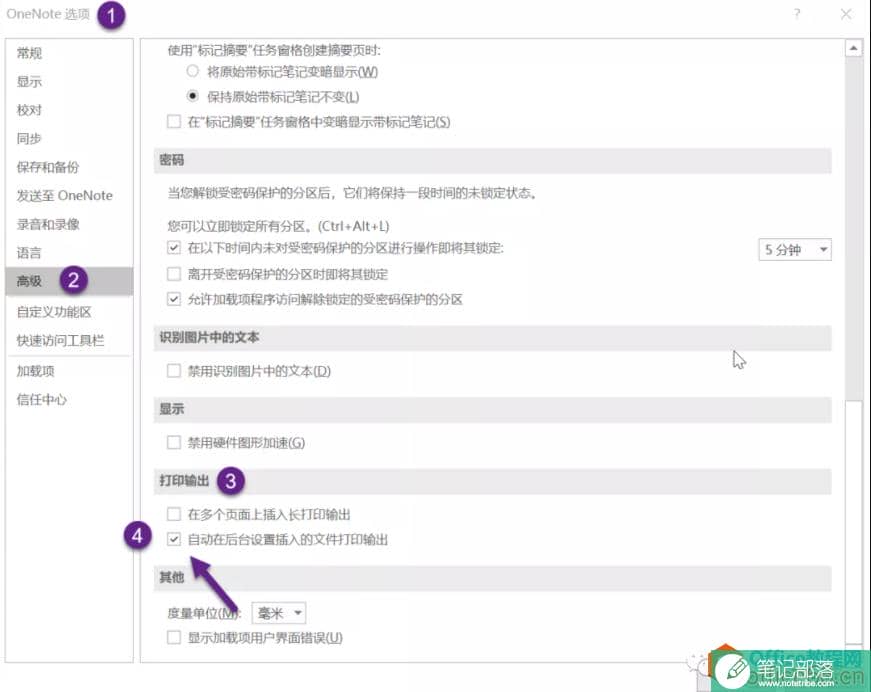Open the 信任中心 page
The height and width of the screenshot is (692, 871).
[x=42, y=399]
